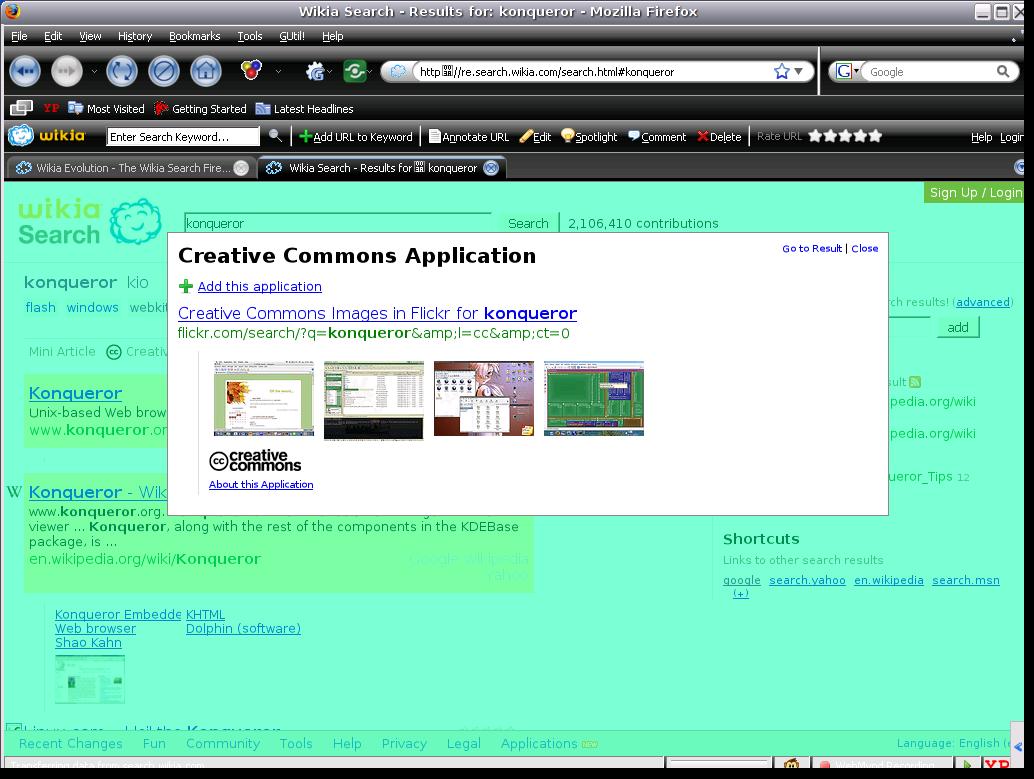Viewport: 1034px width, 779px height.
Task: Open the Latest Headlines bookmark
Action: (x=305, y=109)
